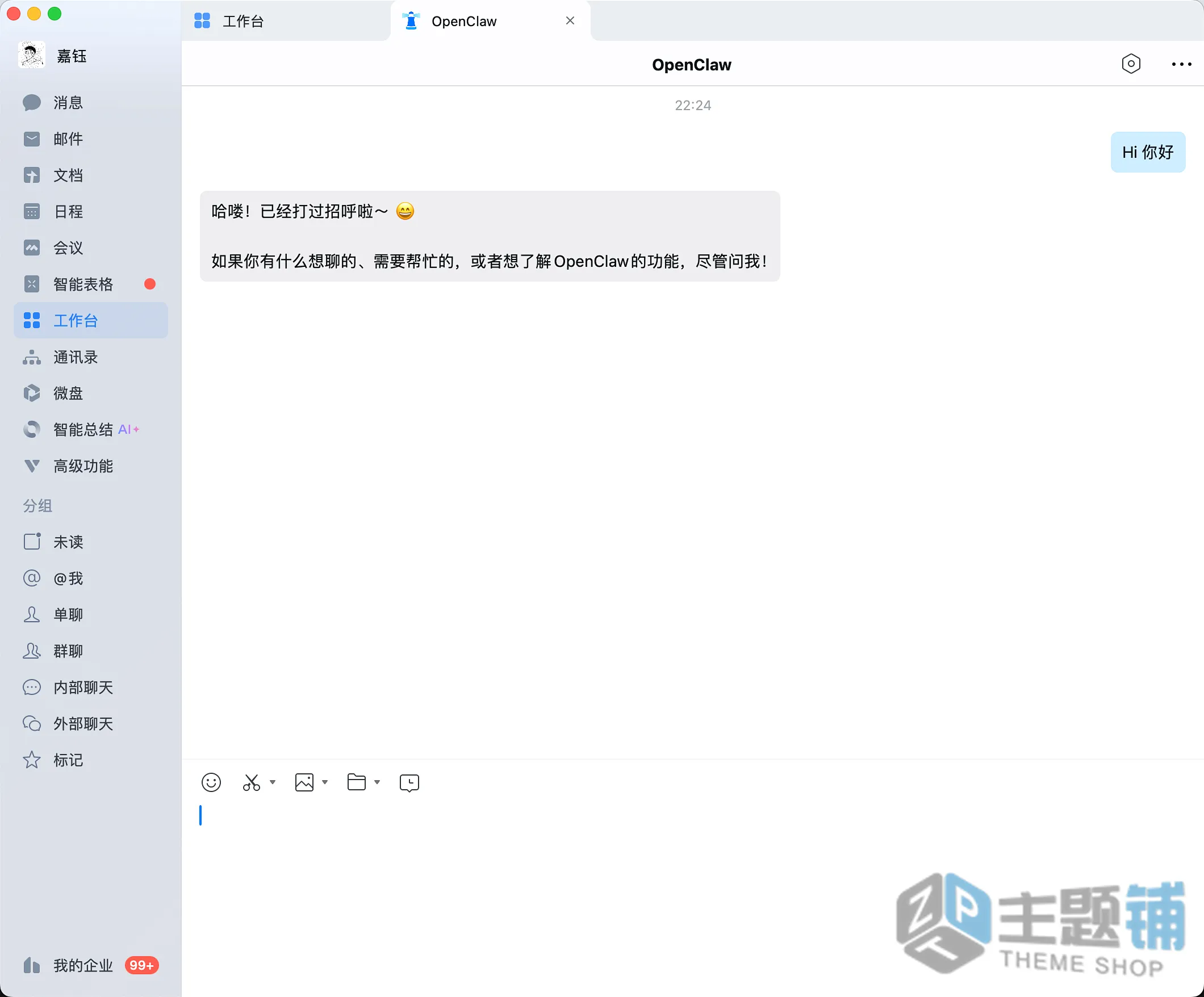Filter by 未读 unread messages
This screenshot has width=1204, height=997.
click(x=91, y=542)
